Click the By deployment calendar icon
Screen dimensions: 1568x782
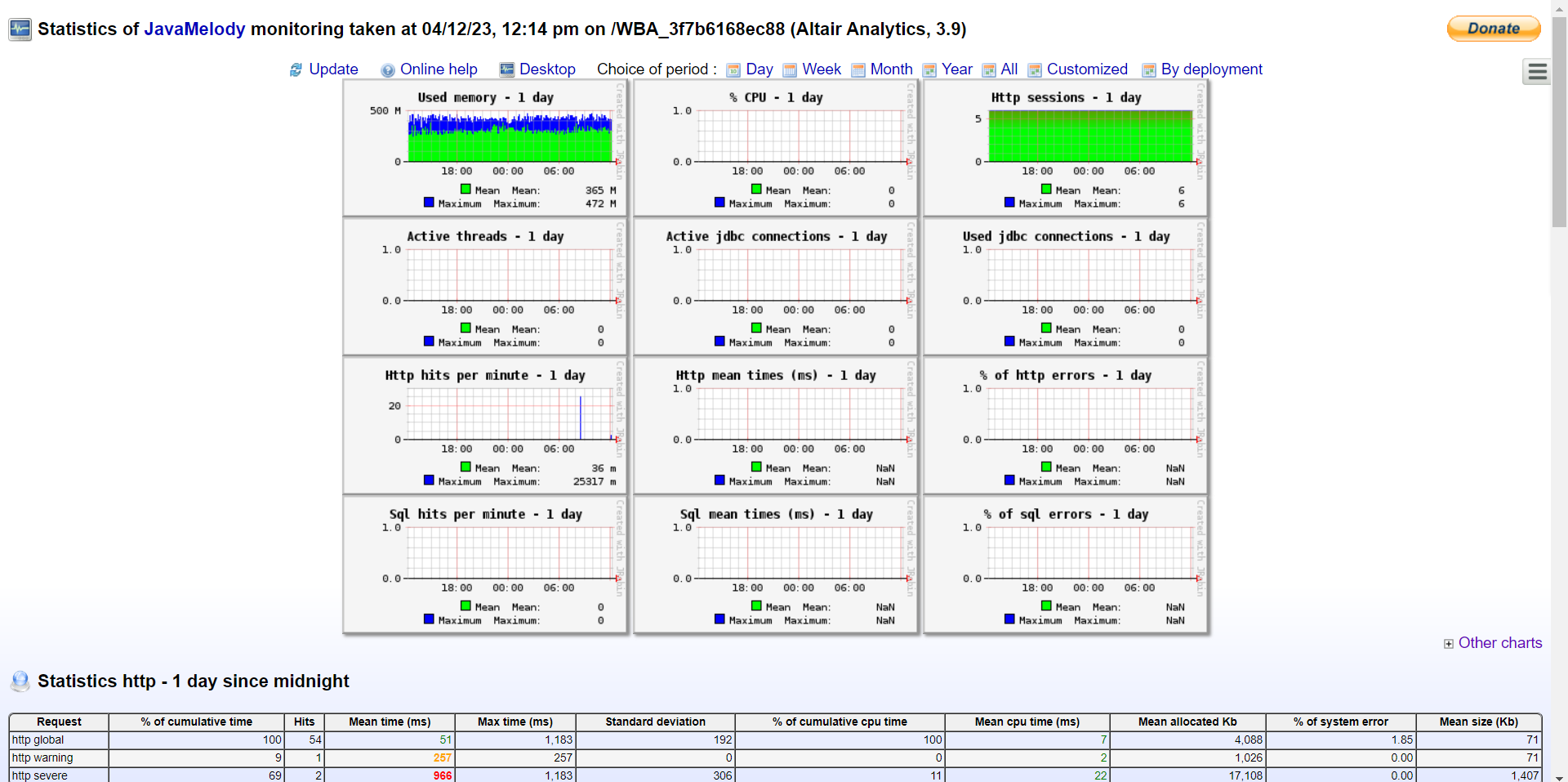1148,70
